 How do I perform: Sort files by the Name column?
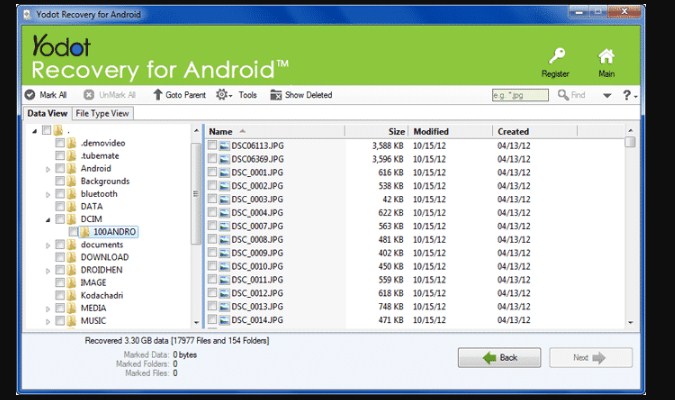pos(276,131)
